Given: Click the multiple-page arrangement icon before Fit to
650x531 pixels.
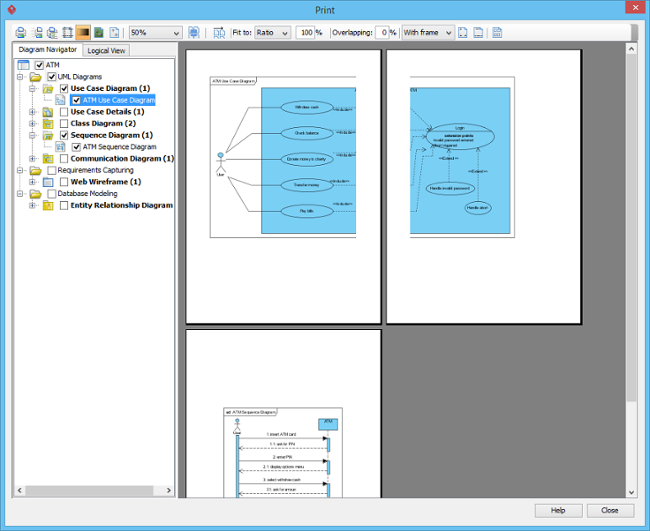Looking at the screenshot, I should coord(219,32).
